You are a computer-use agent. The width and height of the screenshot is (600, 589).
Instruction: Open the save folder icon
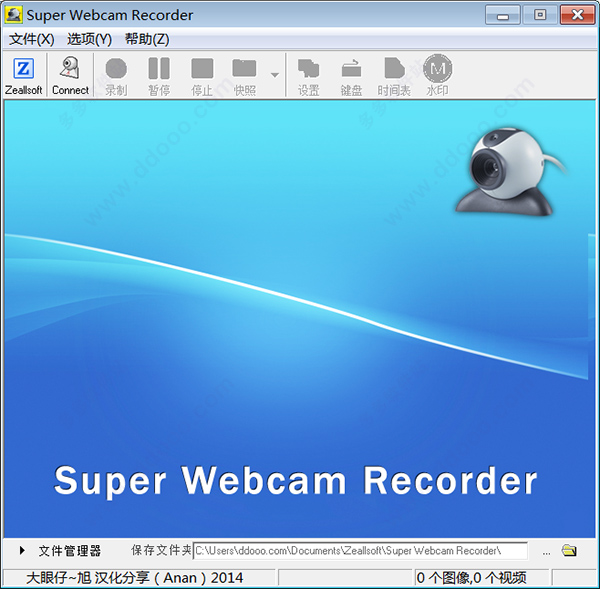coord(569,551)
